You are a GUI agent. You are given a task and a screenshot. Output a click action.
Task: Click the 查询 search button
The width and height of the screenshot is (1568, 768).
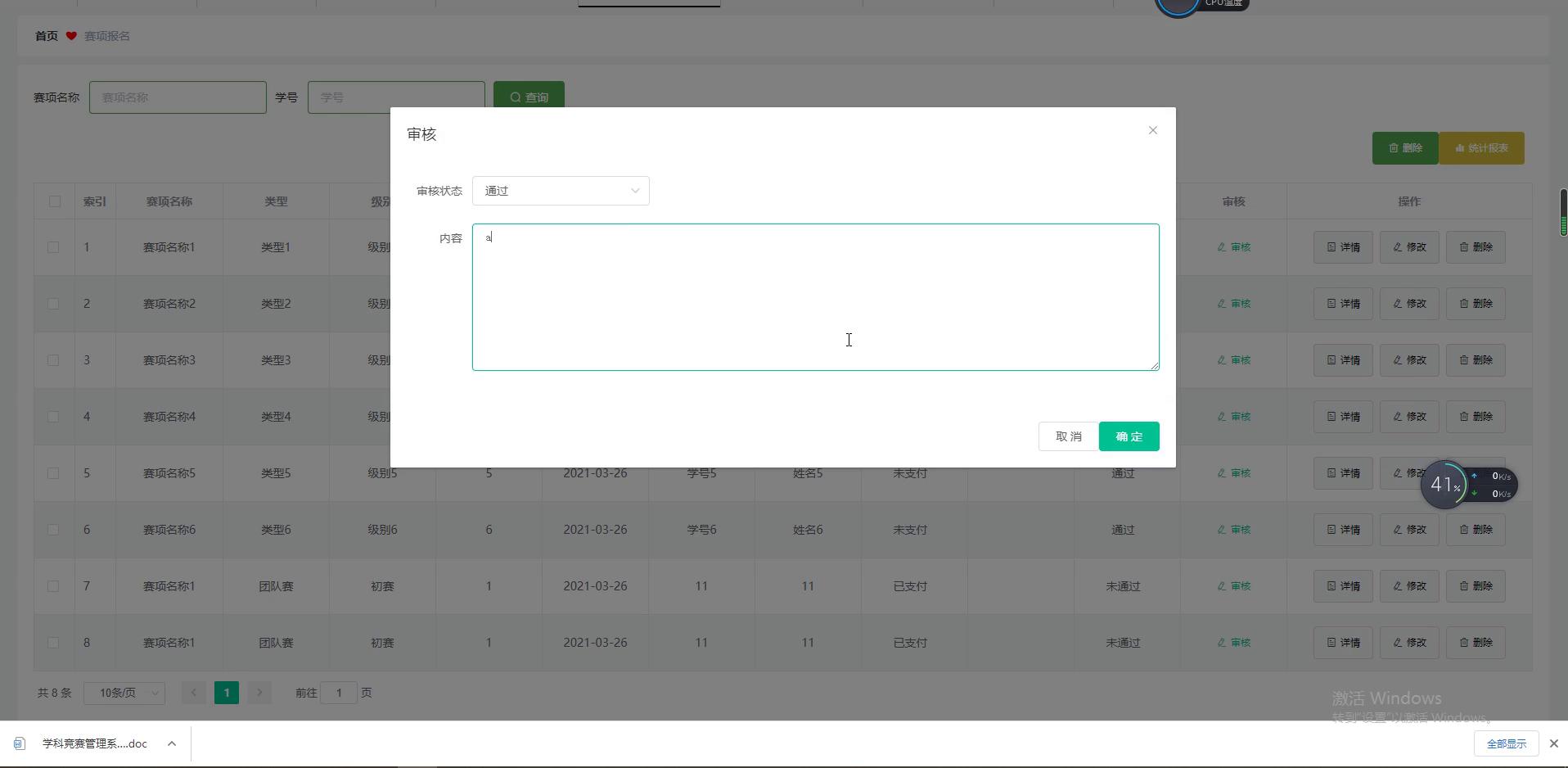click(x=529, y=97)
